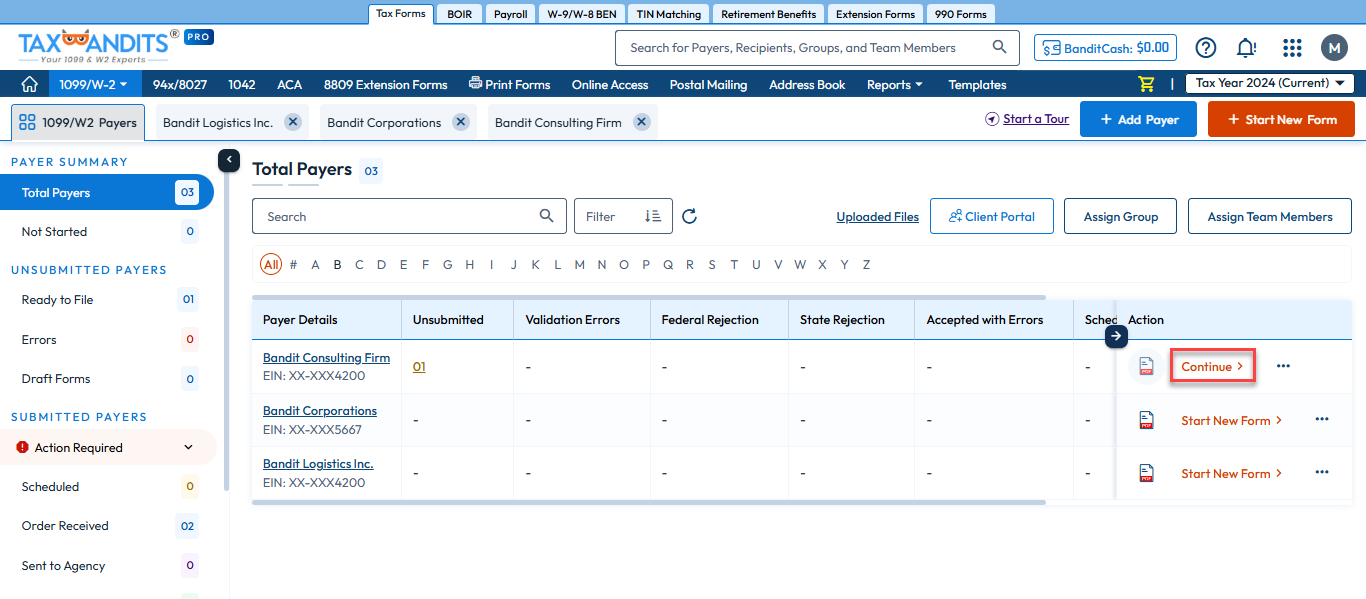Screen dimensions: 1366x599
Task: Click Start New Form for Bandit Corporations
Action: tap(1232, 420)
